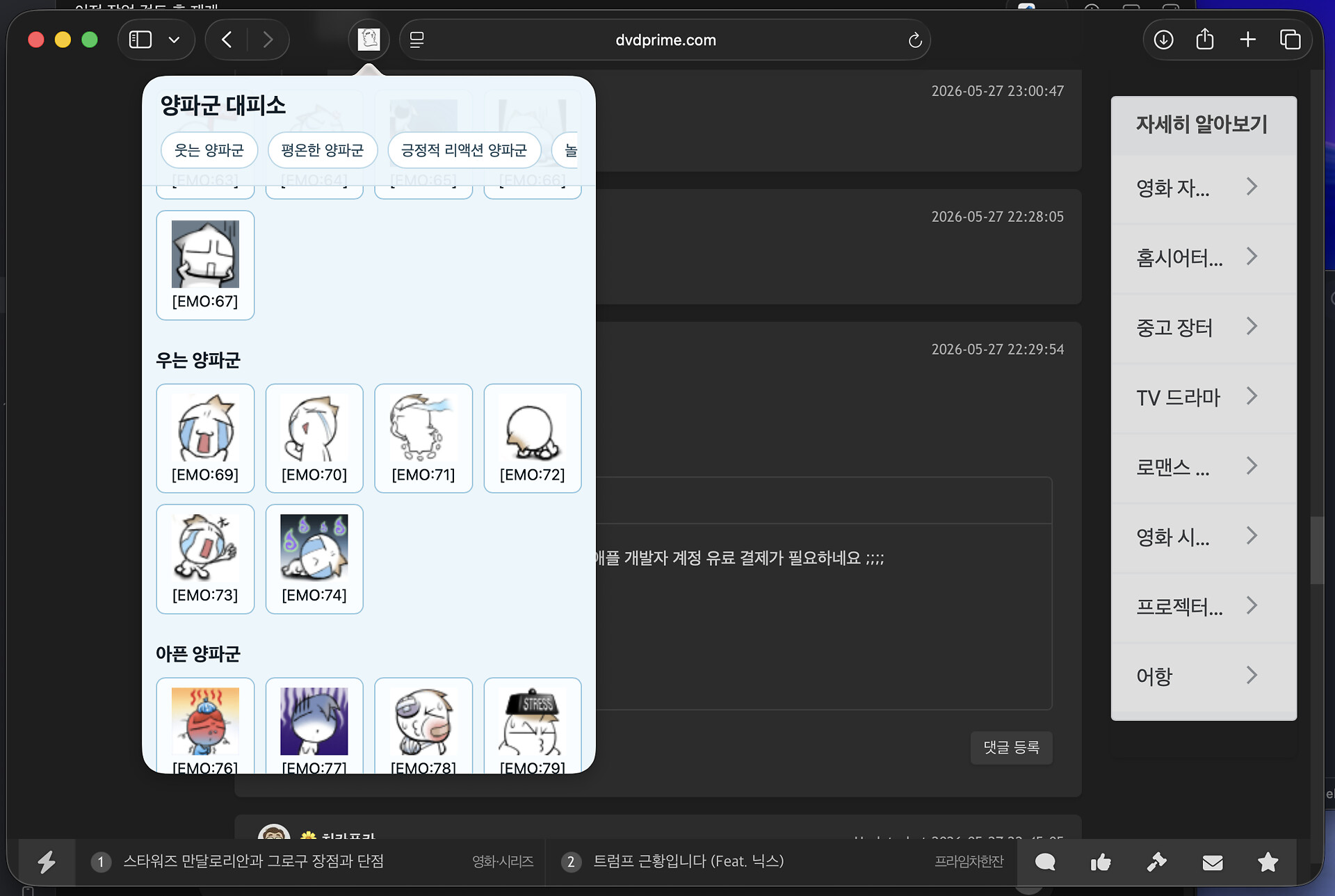The image size is (1335, 896).
Task: Click the thumbs-up recommend icon
Action: point(1101,863)
